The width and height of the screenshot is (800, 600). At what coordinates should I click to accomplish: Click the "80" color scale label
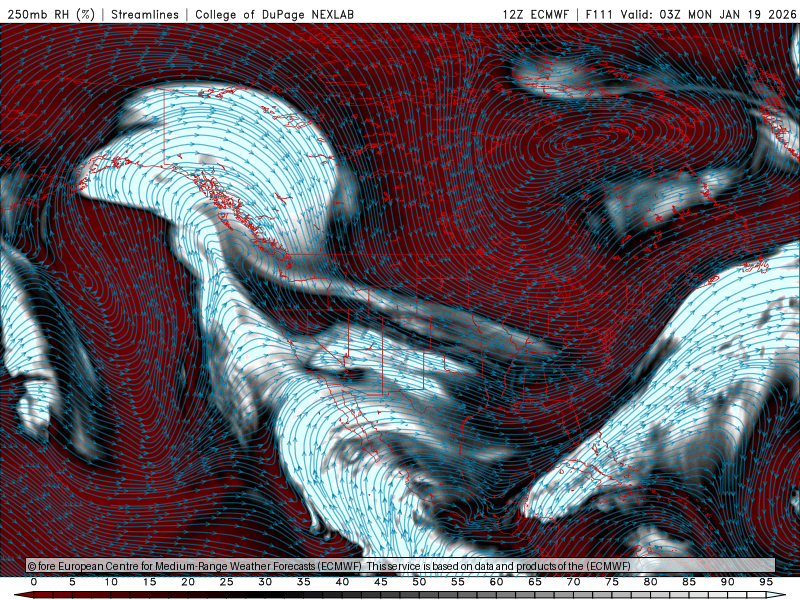point(651,582)
